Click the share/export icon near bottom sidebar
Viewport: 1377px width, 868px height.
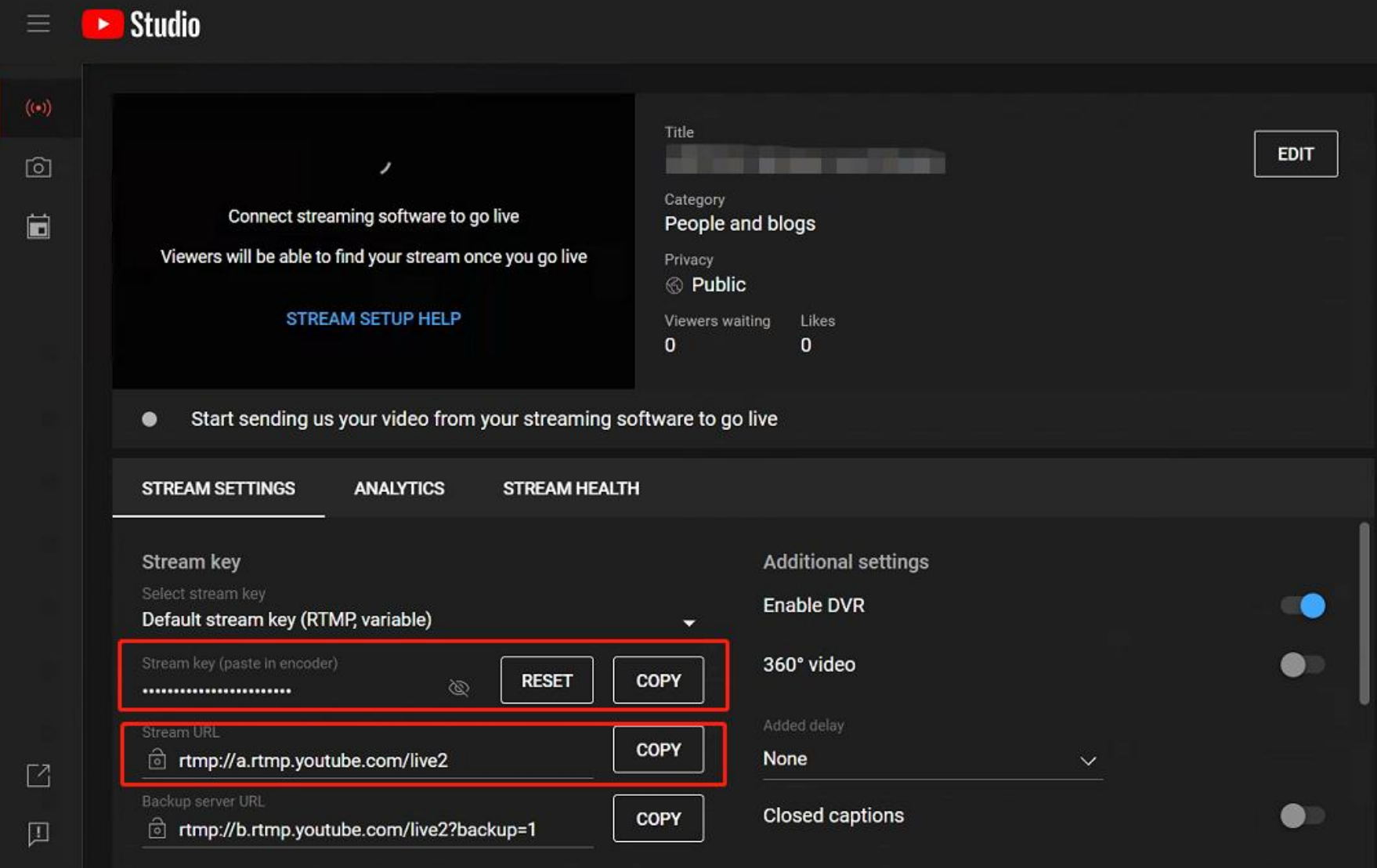point(38,776)
